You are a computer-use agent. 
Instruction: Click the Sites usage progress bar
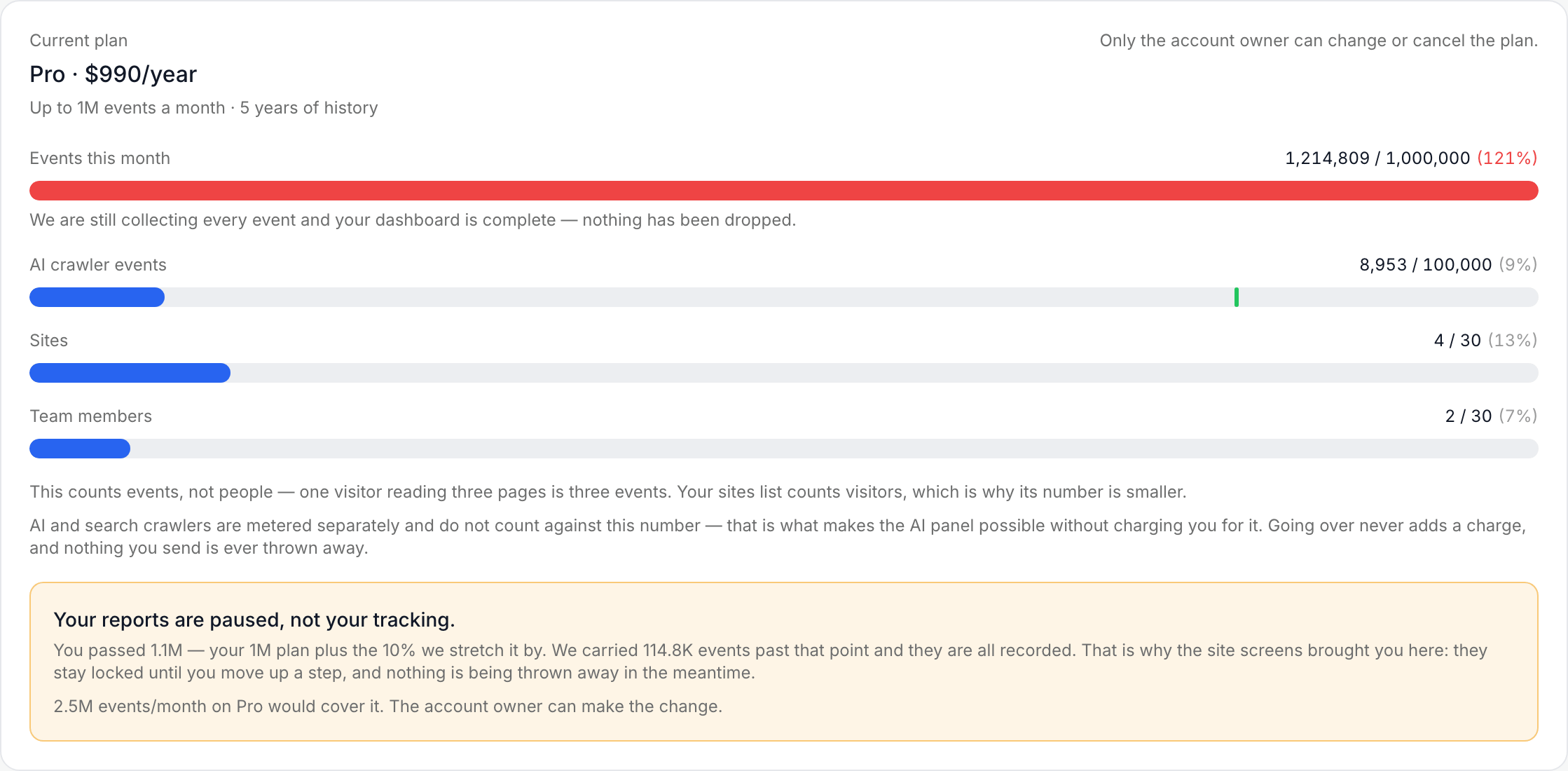(783, 373)
